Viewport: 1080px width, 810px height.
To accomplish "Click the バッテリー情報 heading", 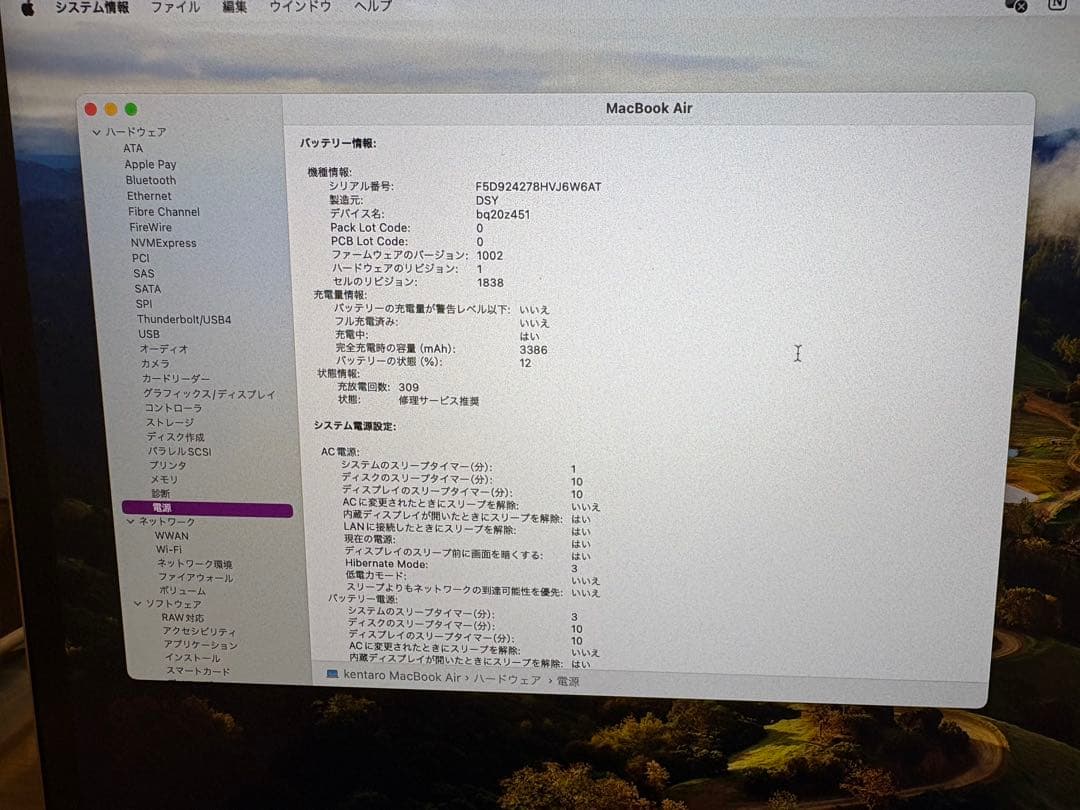I will (338, 143).
